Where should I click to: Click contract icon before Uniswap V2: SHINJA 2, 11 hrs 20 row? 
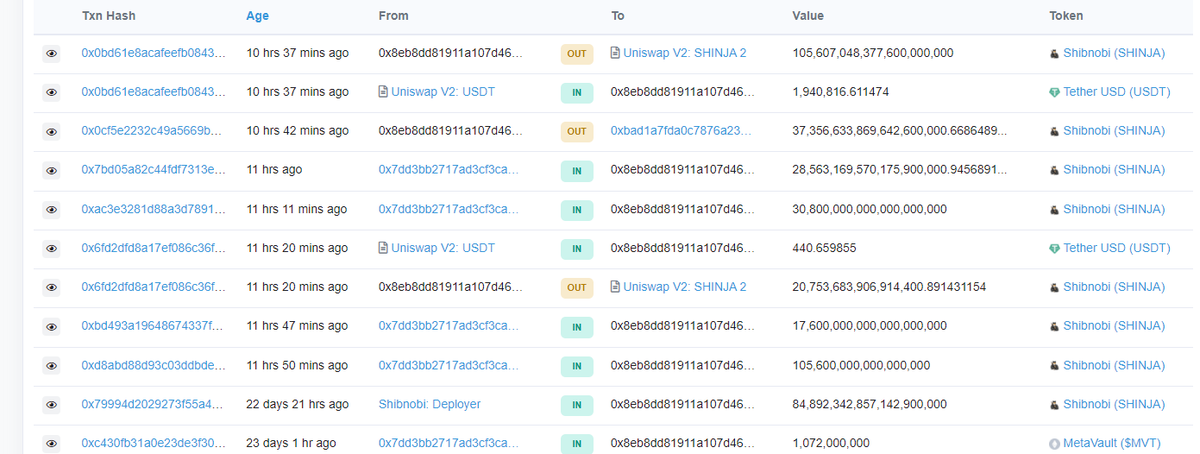[x=615, y=287]
